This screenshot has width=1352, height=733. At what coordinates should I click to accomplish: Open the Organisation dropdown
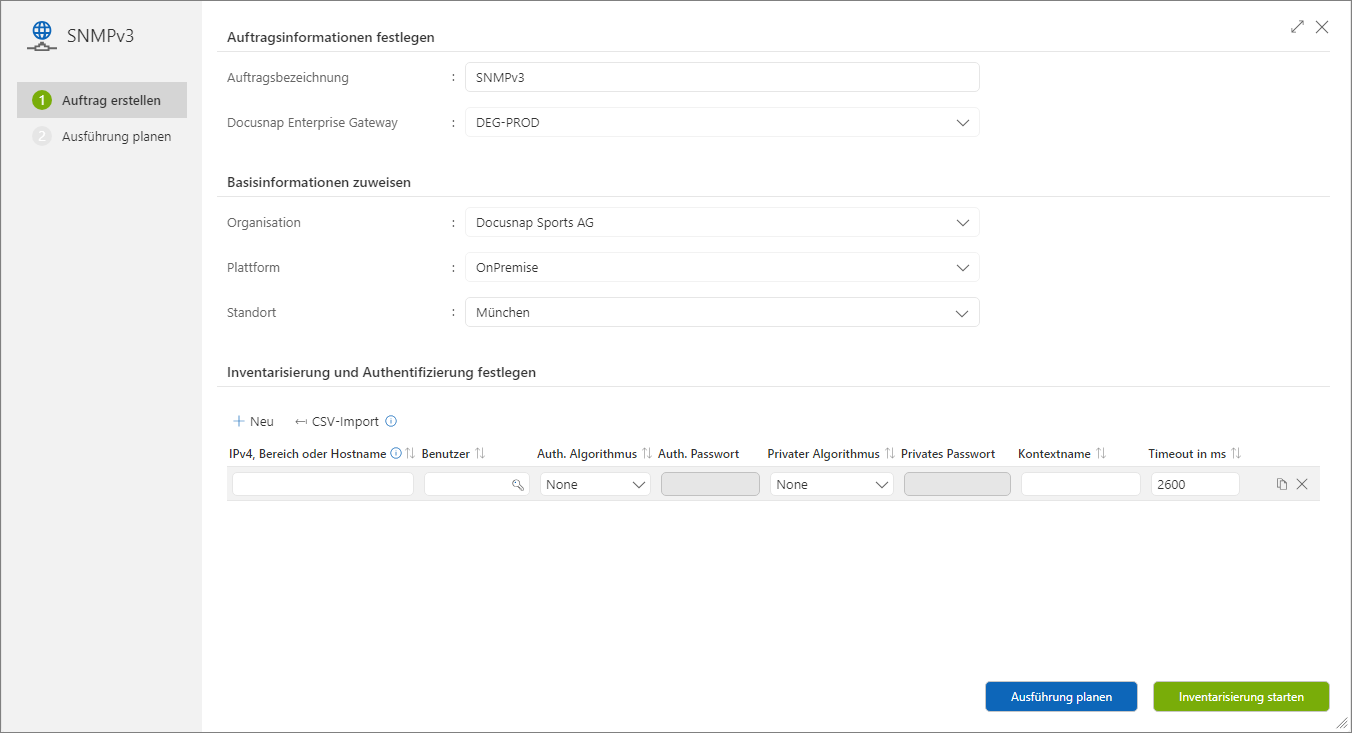tap(722, 223)
